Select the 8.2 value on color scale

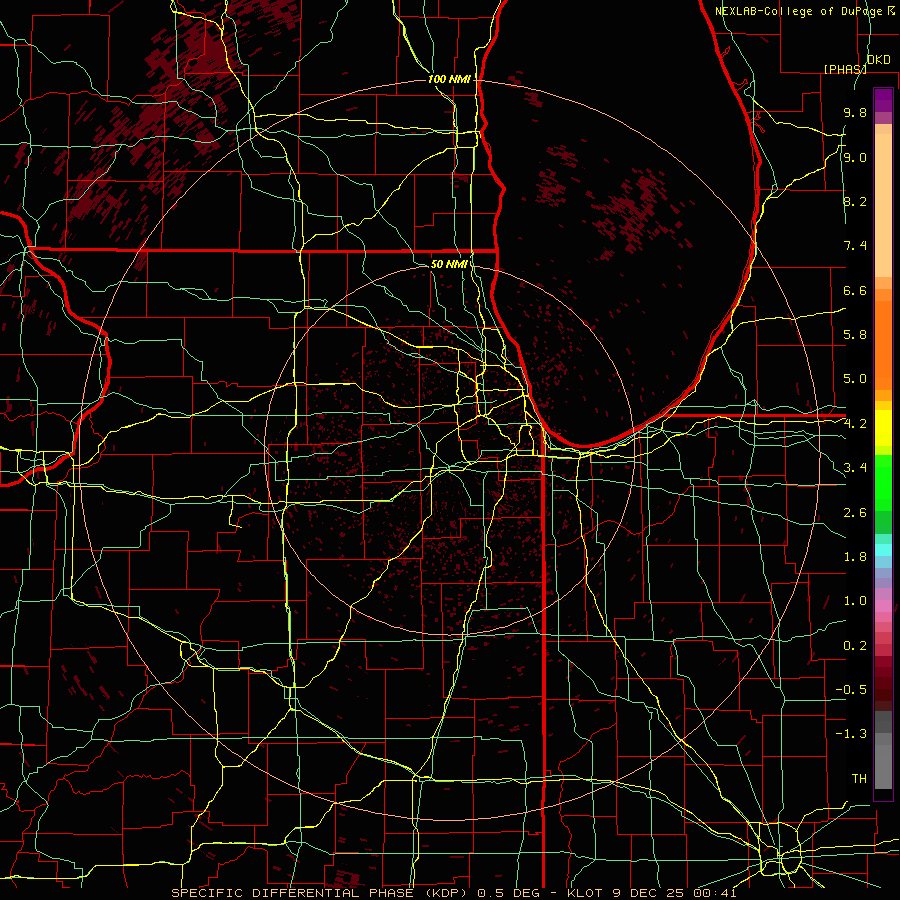tap(855, 201)
